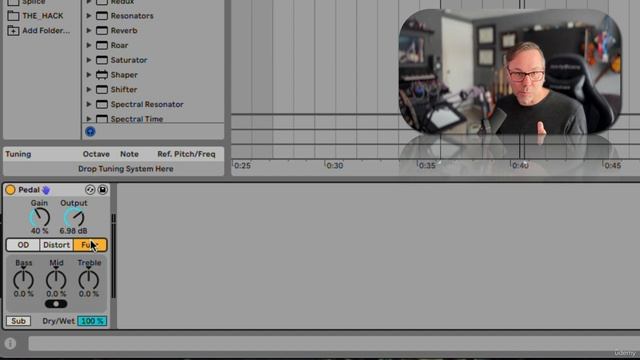The height and width of the screenshot is (360, 640).
Task: Click the Pedal hot-swap preset icon
Action: (90, 190)
